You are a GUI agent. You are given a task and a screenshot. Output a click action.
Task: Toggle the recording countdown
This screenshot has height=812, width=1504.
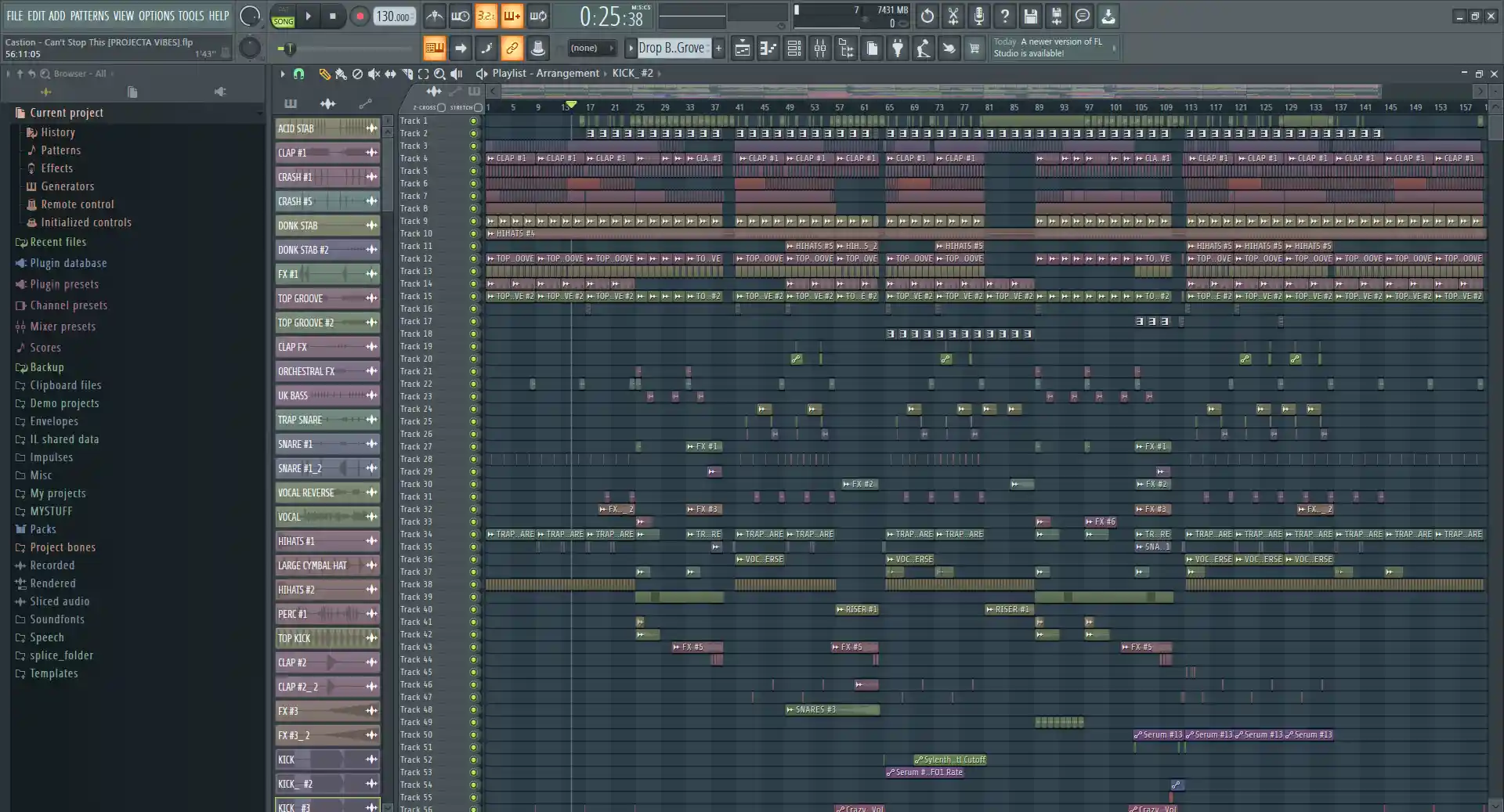click(486, 16)
